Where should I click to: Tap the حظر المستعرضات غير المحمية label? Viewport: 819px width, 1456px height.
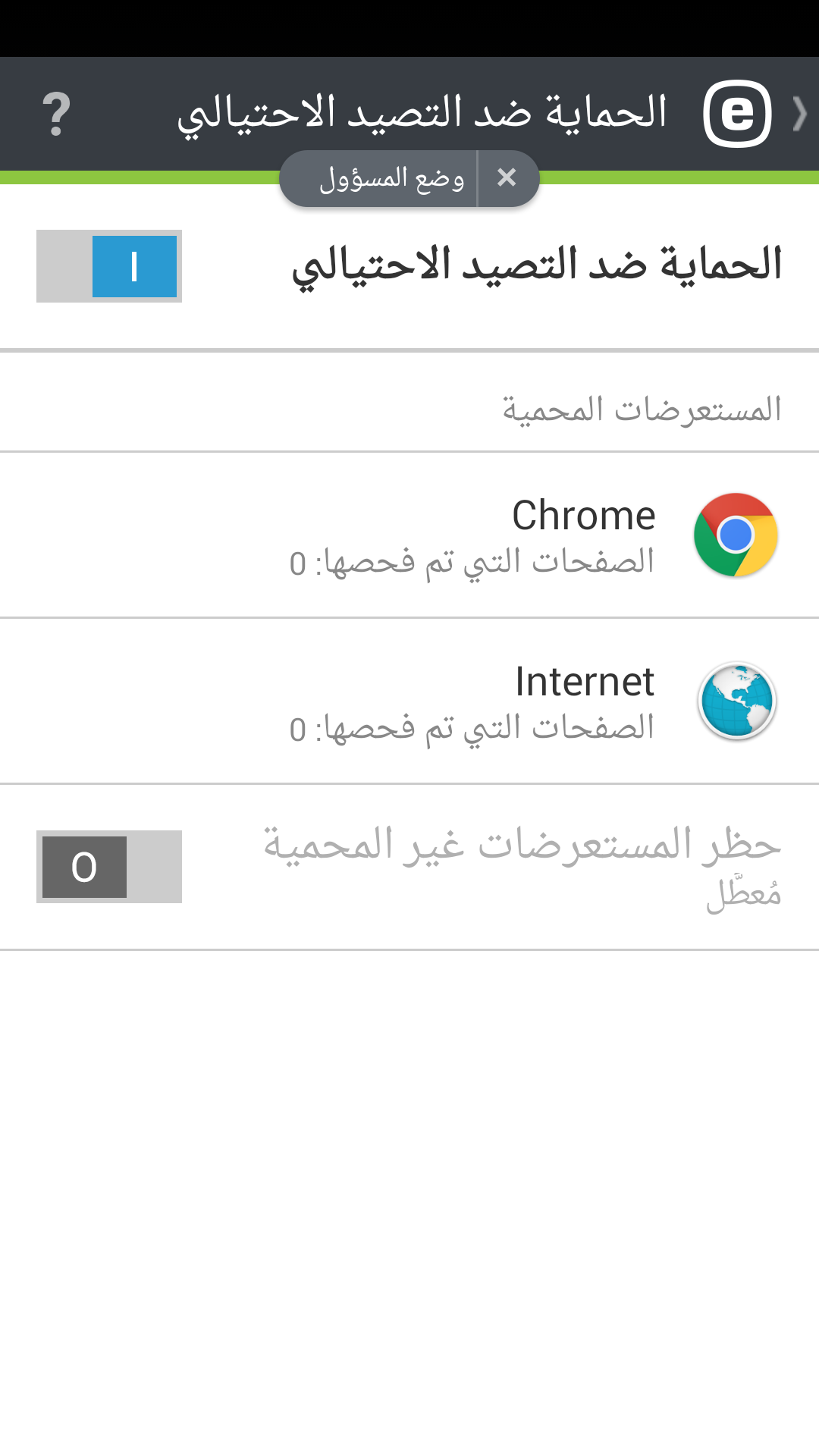(x=522, y=845)
